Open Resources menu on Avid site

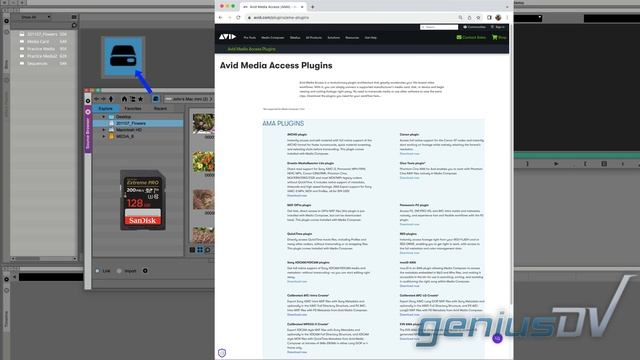(x=352, y=38)
